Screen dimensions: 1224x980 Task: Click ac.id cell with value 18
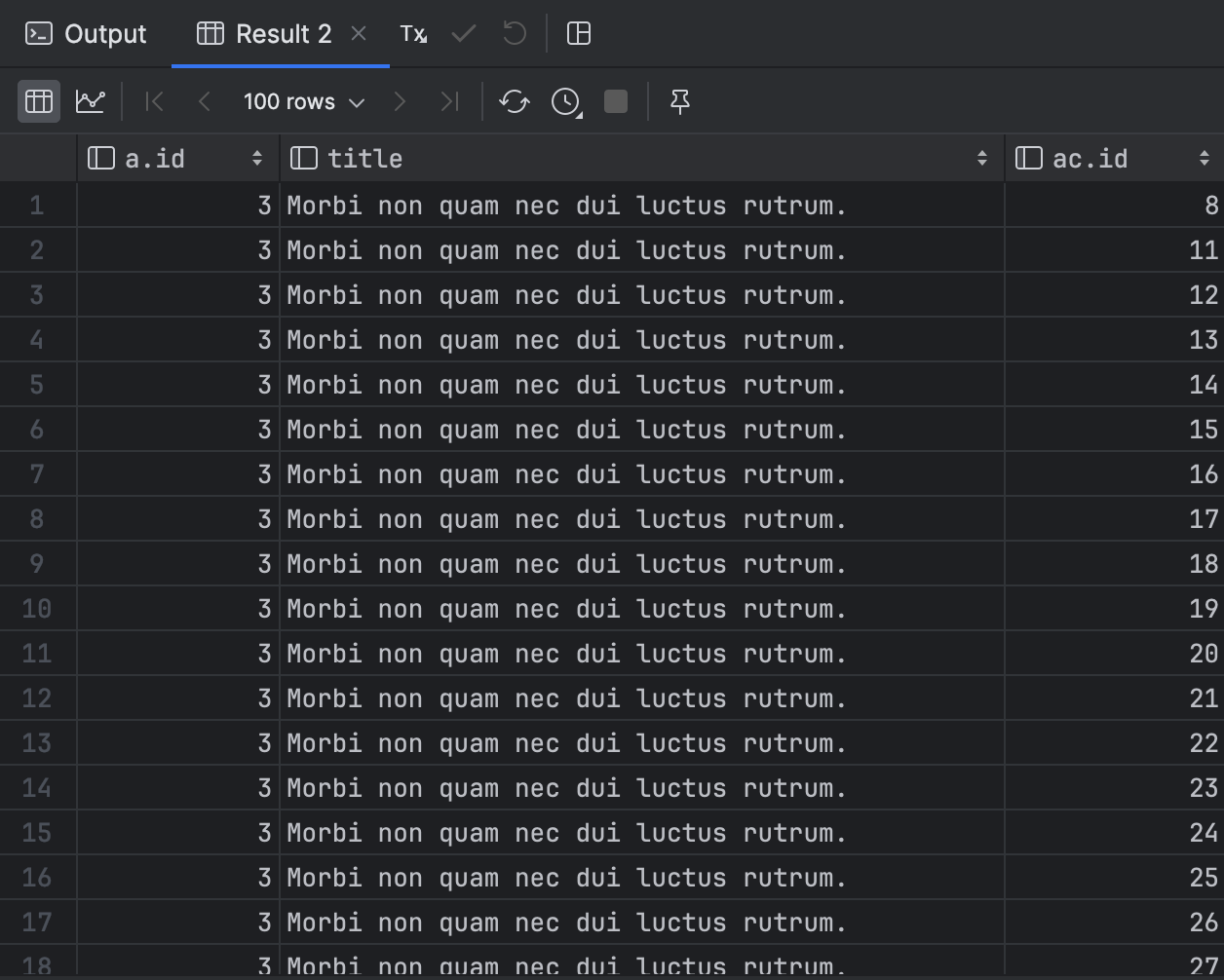tap(1115, 564)
